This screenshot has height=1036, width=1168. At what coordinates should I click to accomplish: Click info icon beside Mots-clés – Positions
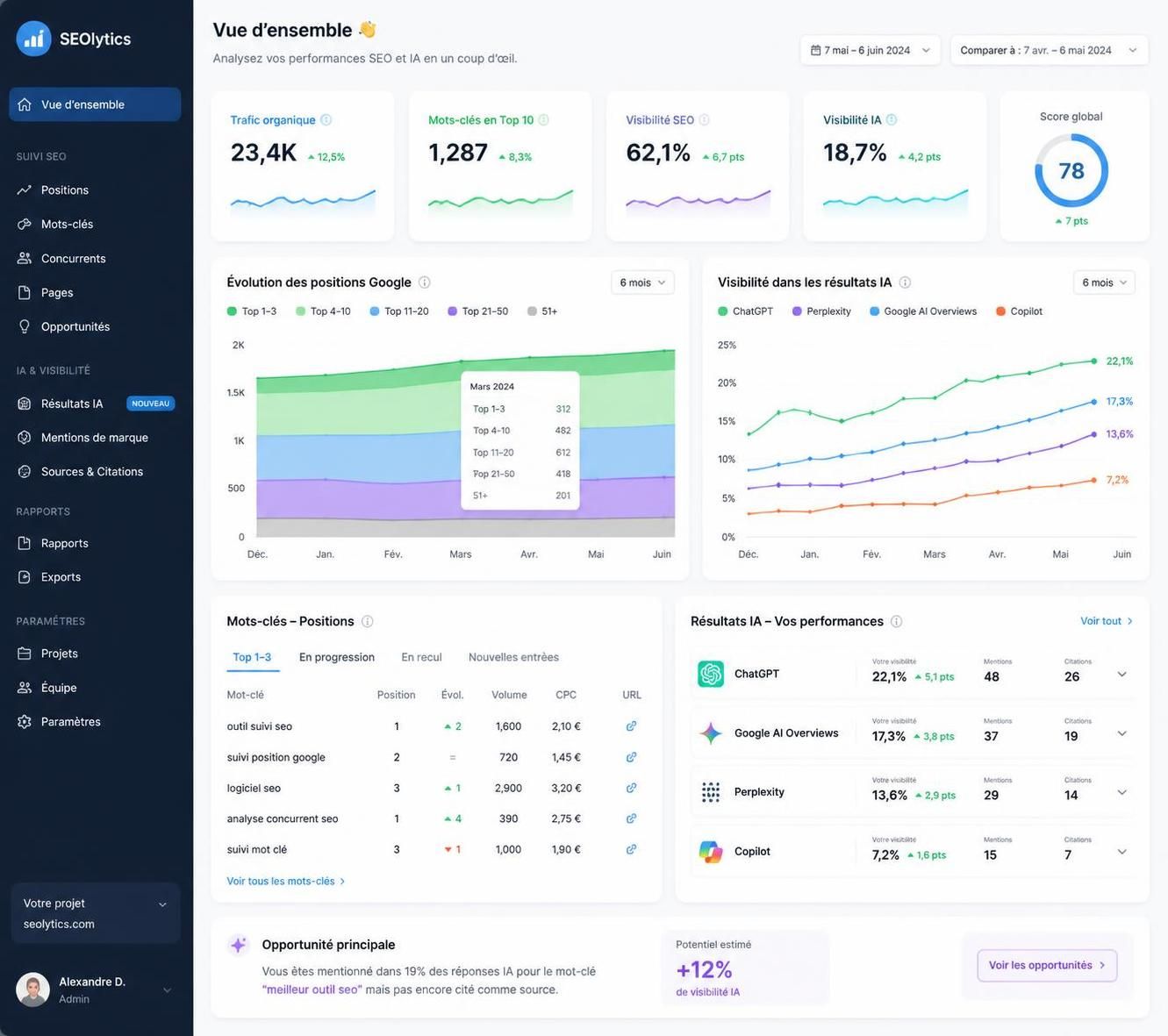[368, 621]
